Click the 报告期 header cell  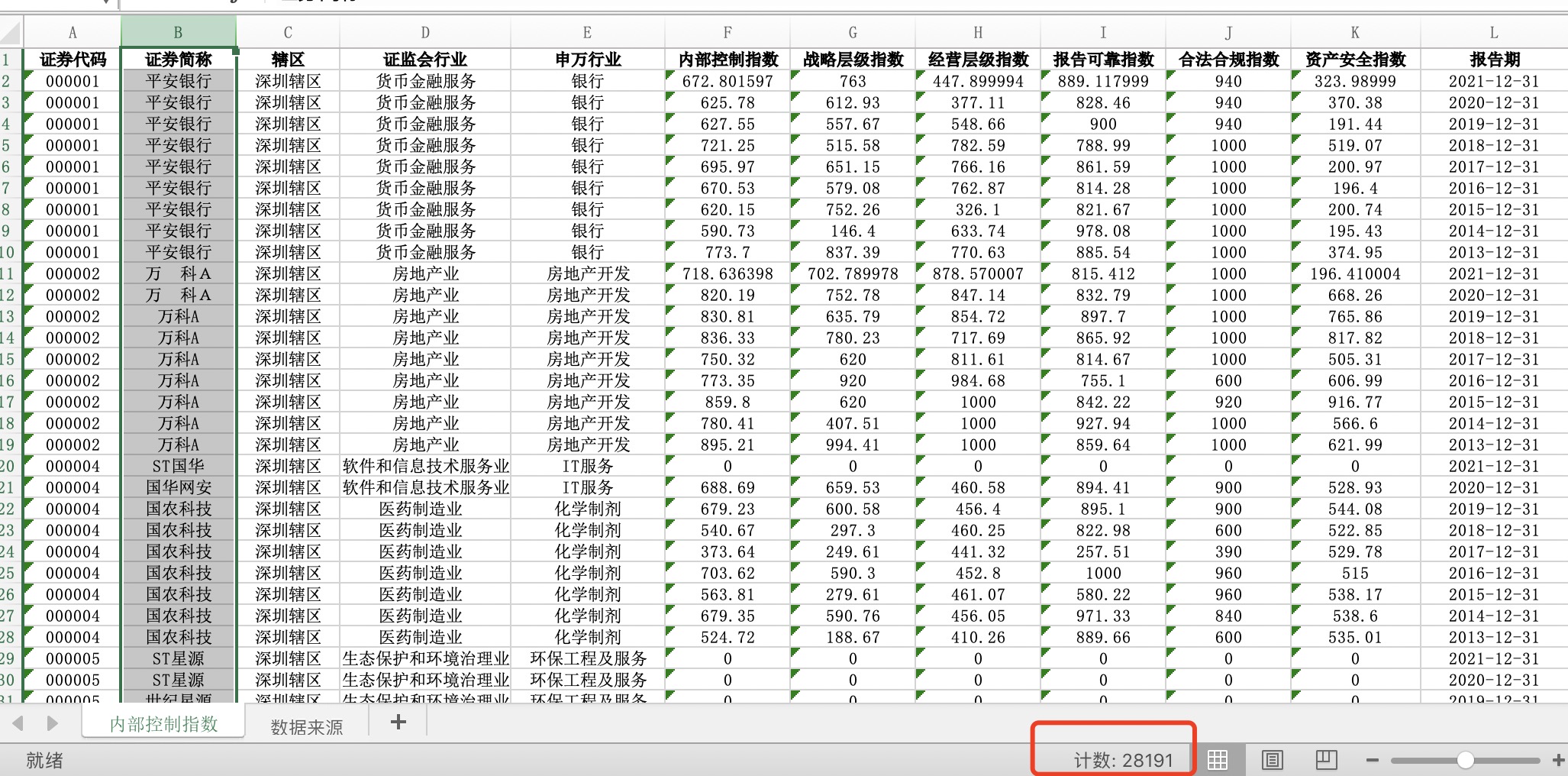(1494, 60)
